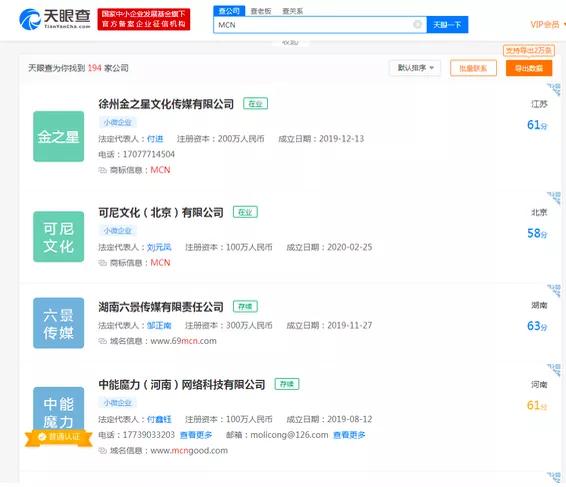Open the VIP会员 dropdown menu
This screenshot has height=487, width=566.
547,25
